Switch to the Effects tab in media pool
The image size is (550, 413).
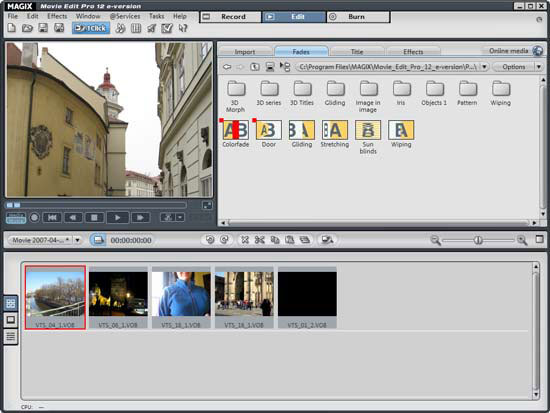point(413,52)
